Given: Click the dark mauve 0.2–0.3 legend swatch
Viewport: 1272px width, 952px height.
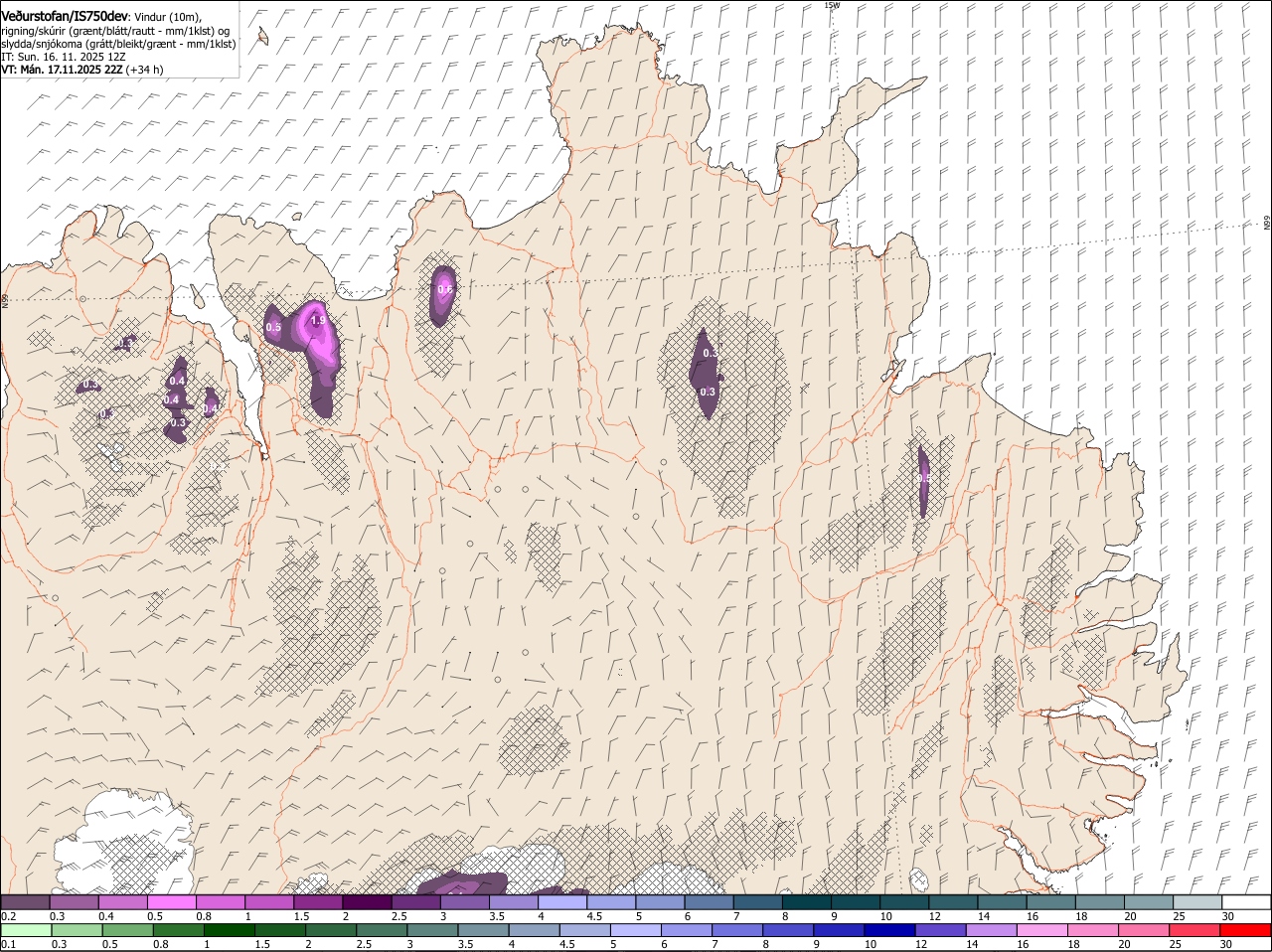Looking at the screenshot, I should 26,902.
